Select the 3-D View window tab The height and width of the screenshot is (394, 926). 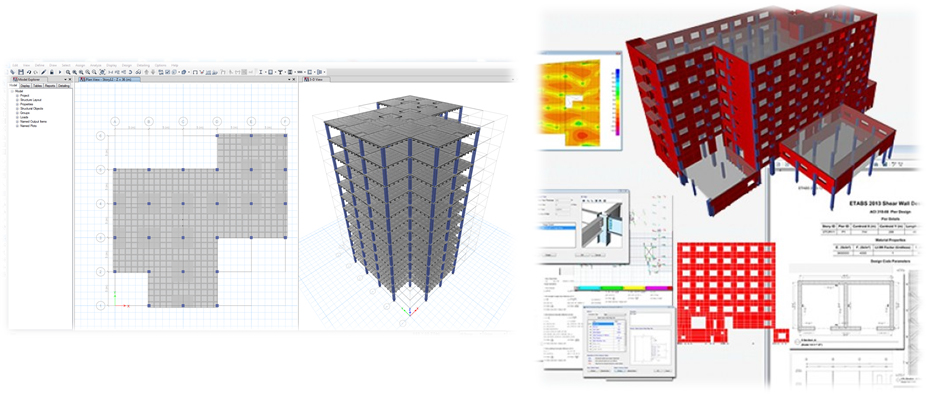(315, 79)
